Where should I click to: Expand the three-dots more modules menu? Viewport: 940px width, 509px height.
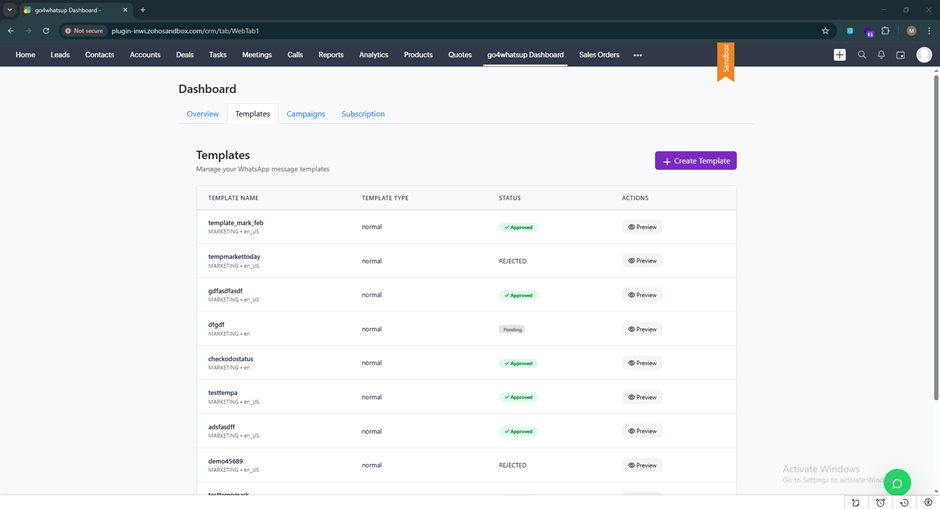[x=637, y=55]
